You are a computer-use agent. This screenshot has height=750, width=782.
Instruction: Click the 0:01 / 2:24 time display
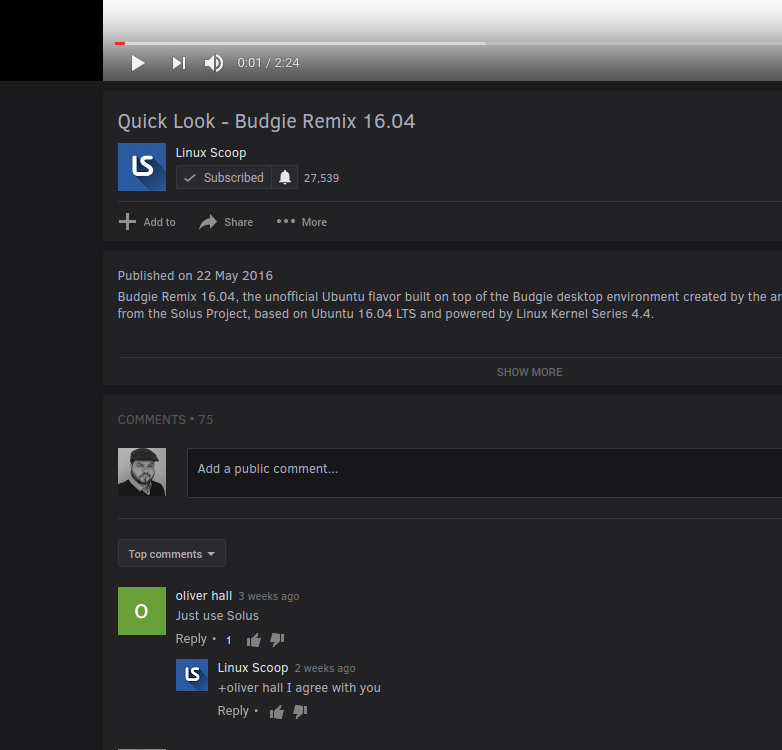point(268,63)
